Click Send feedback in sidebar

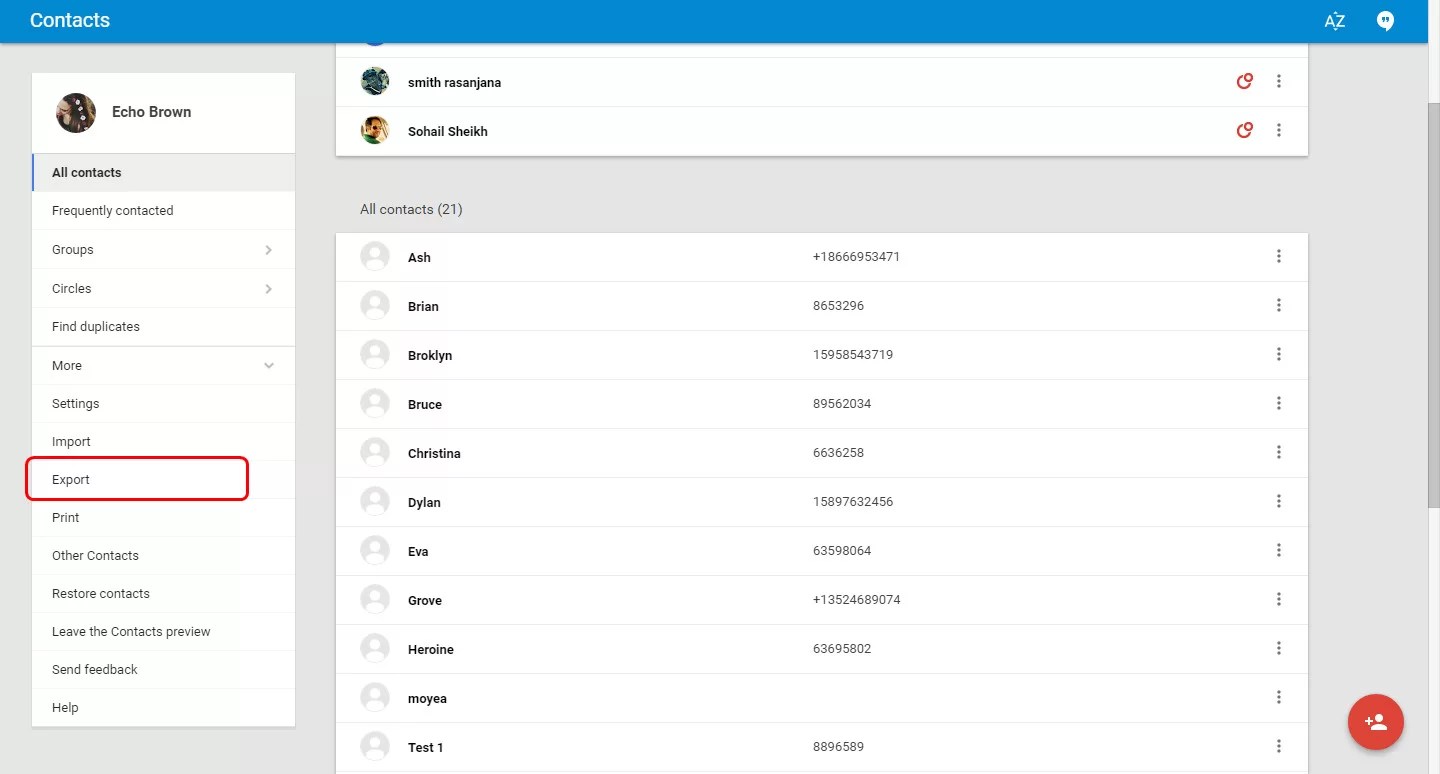pyautogui.click(x=164, y=670)
